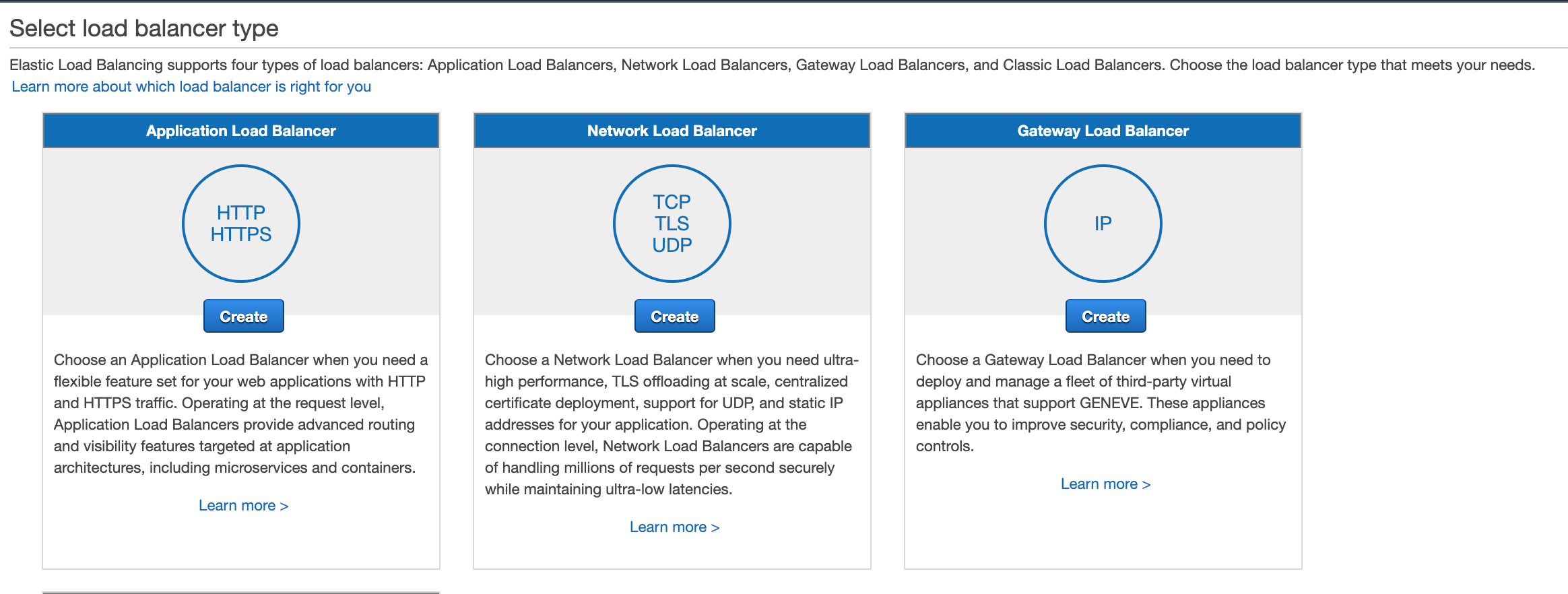Open Learn more link for Gateway Load Balancer
Screen dimensions: 1568x594
(1105, 484)
